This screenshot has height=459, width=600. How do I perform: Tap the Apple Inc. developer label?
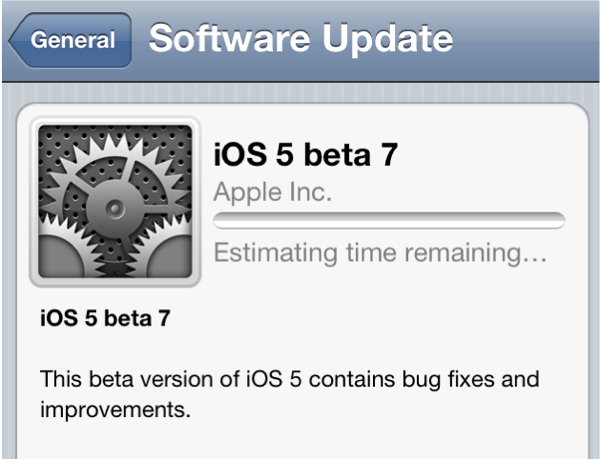[272, 192]
